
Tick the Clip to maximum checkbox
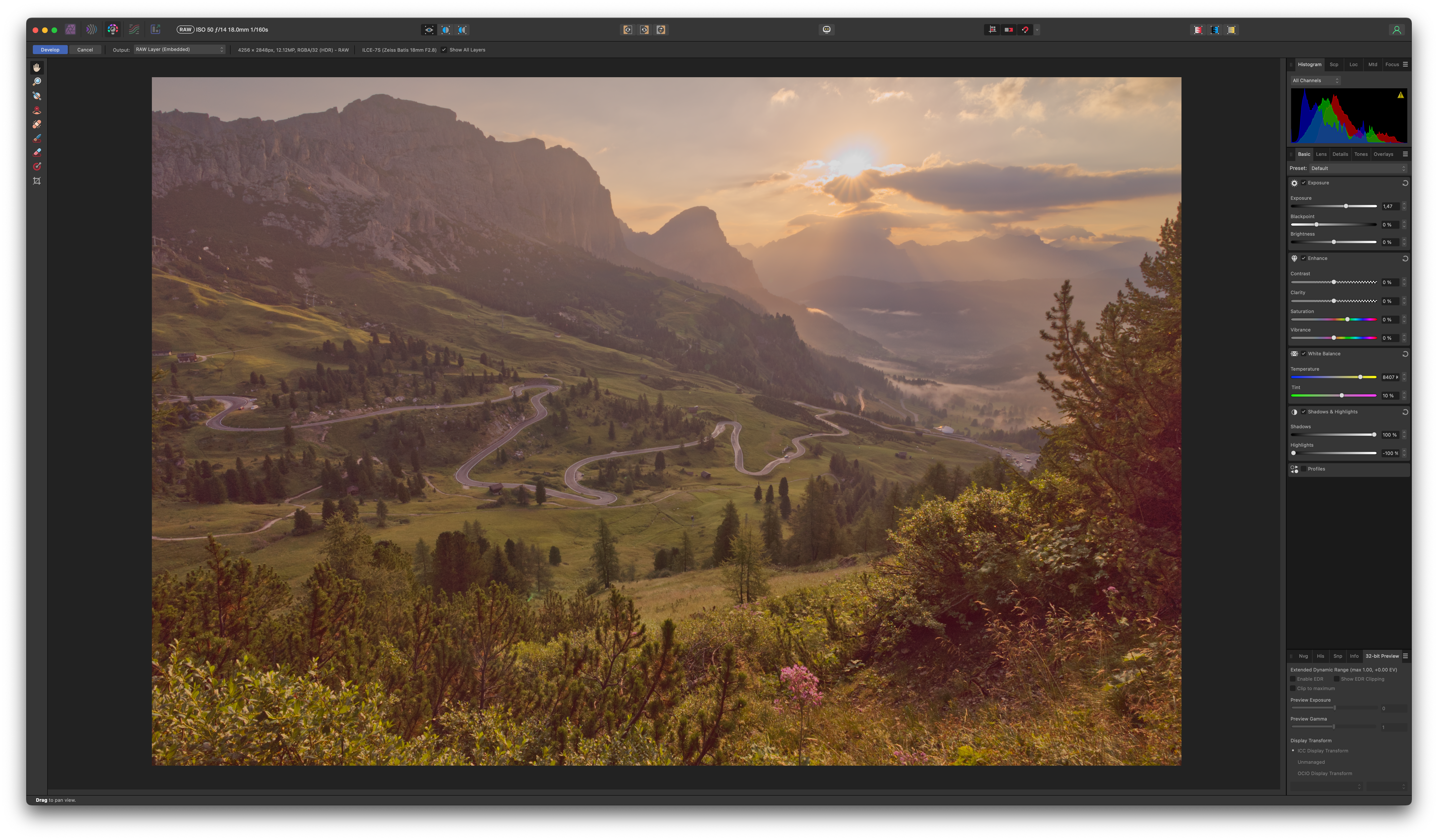pos(1293,688)
